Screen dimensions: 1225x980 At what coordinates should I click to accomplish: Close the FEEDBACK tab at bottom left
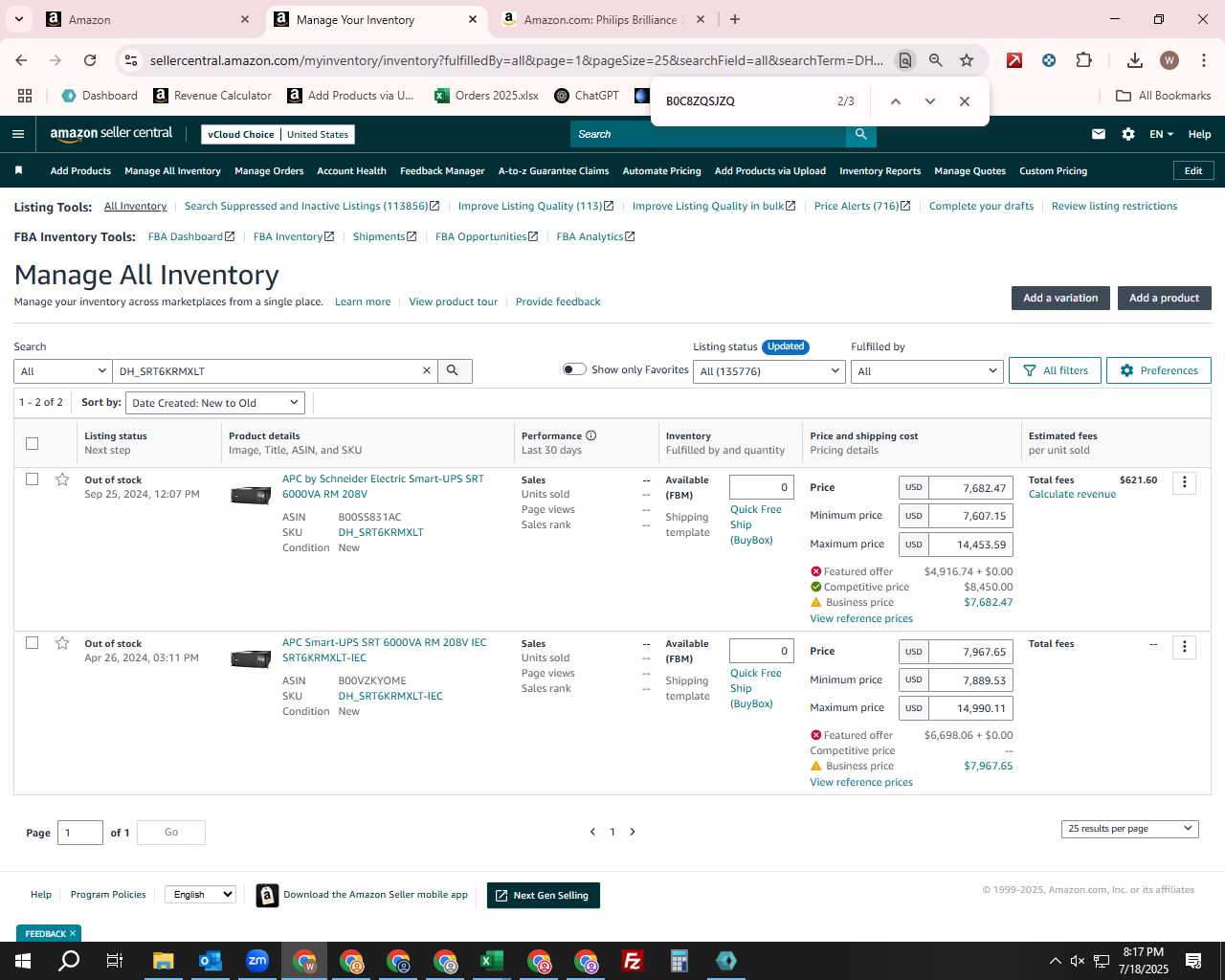pyautogui.click(x=73, y=933)
